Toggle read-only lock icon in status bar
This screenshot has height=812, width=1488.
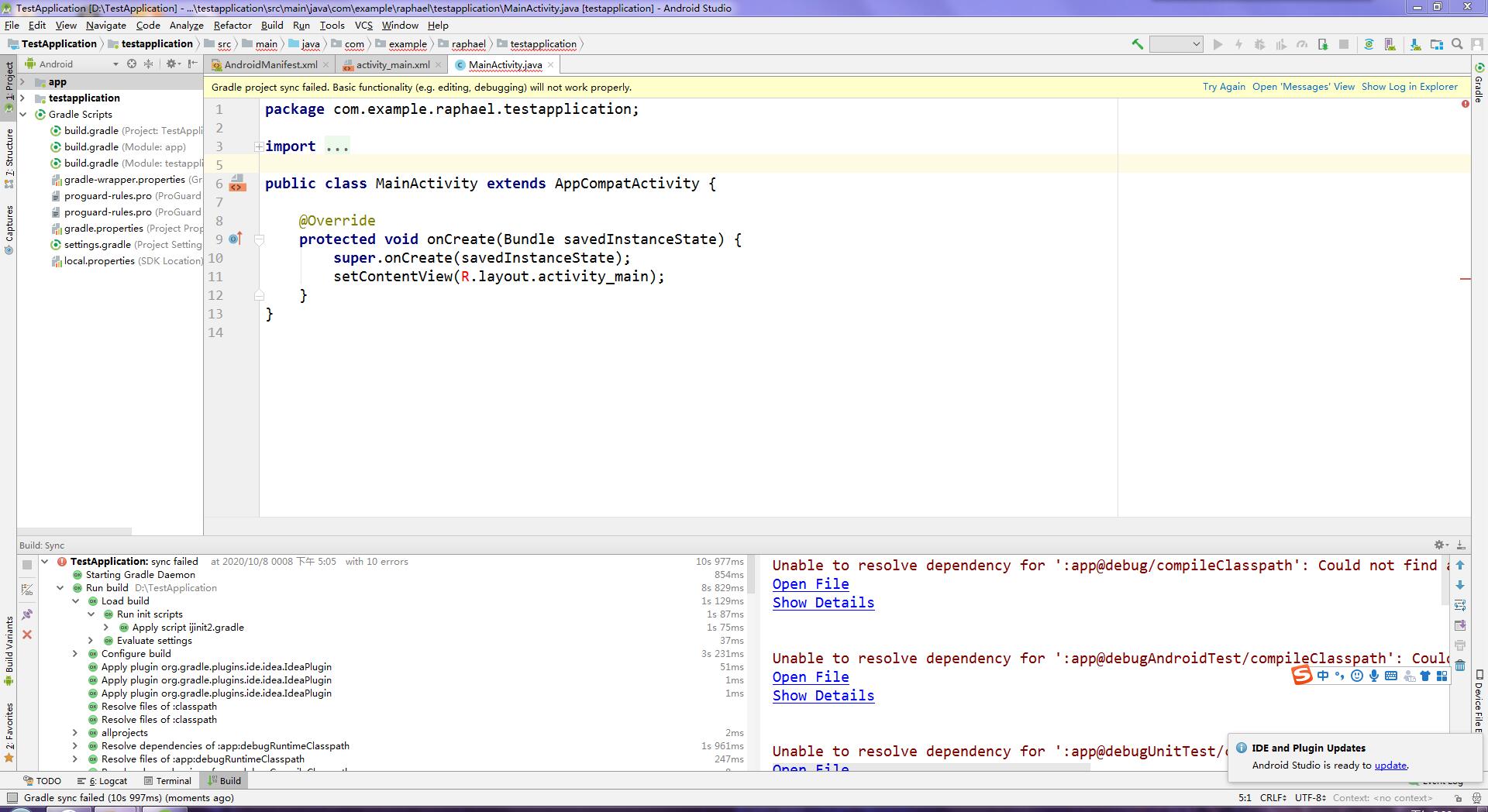pos(1458,798)
